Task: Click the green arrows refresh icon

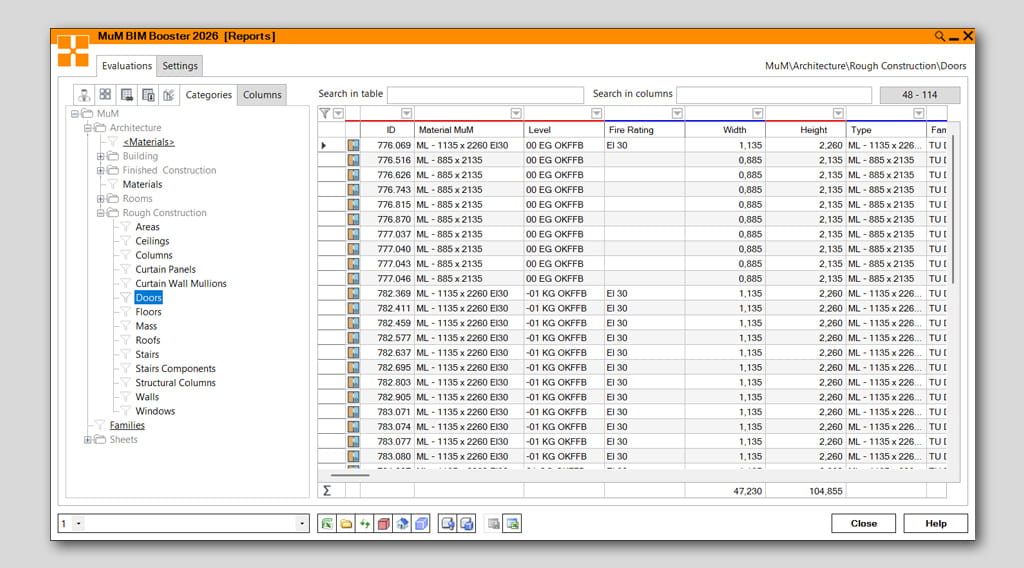Action: (364, 523)
